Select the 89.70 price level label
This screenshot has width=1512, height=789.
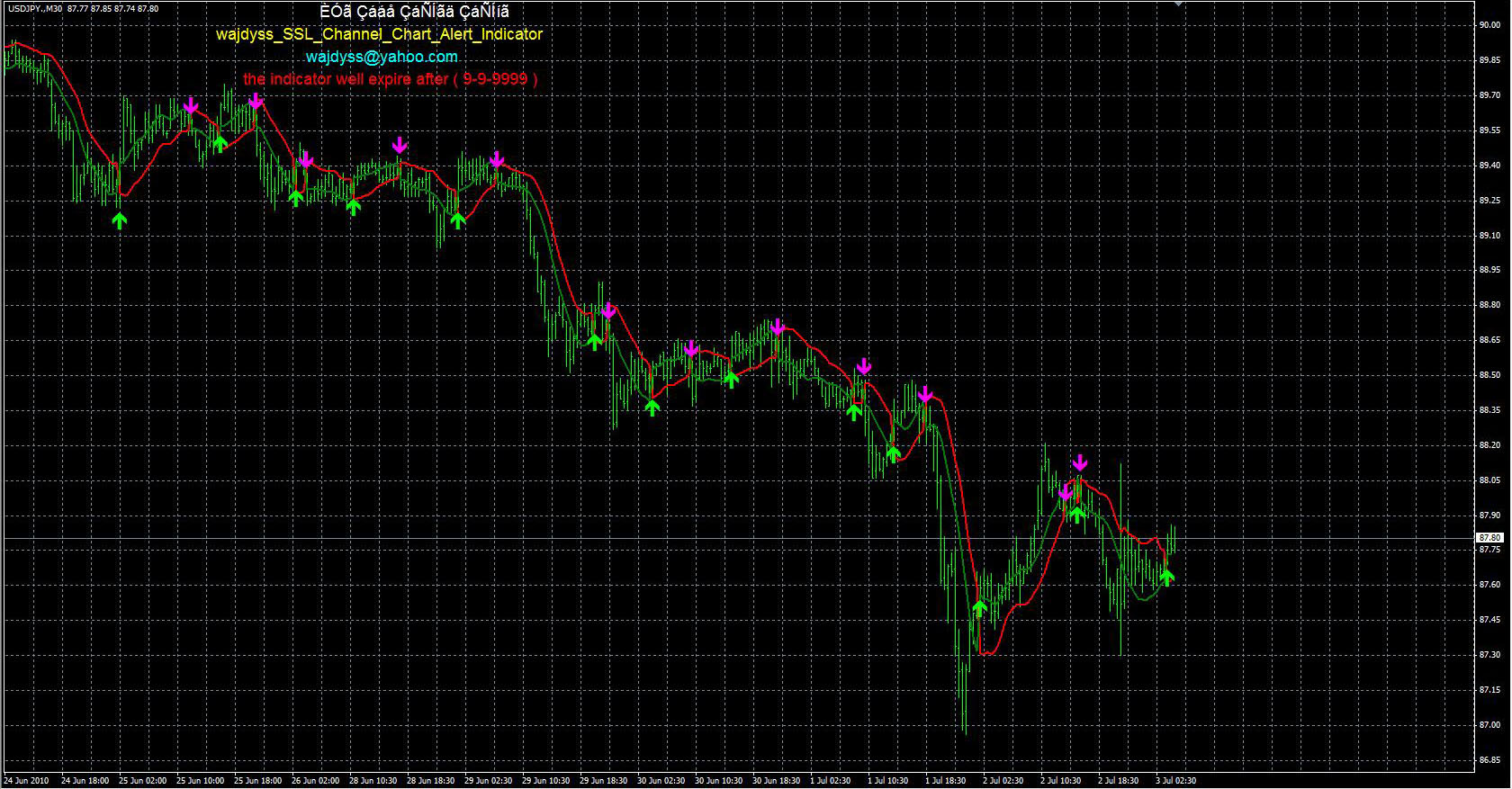coord(1489,95)
